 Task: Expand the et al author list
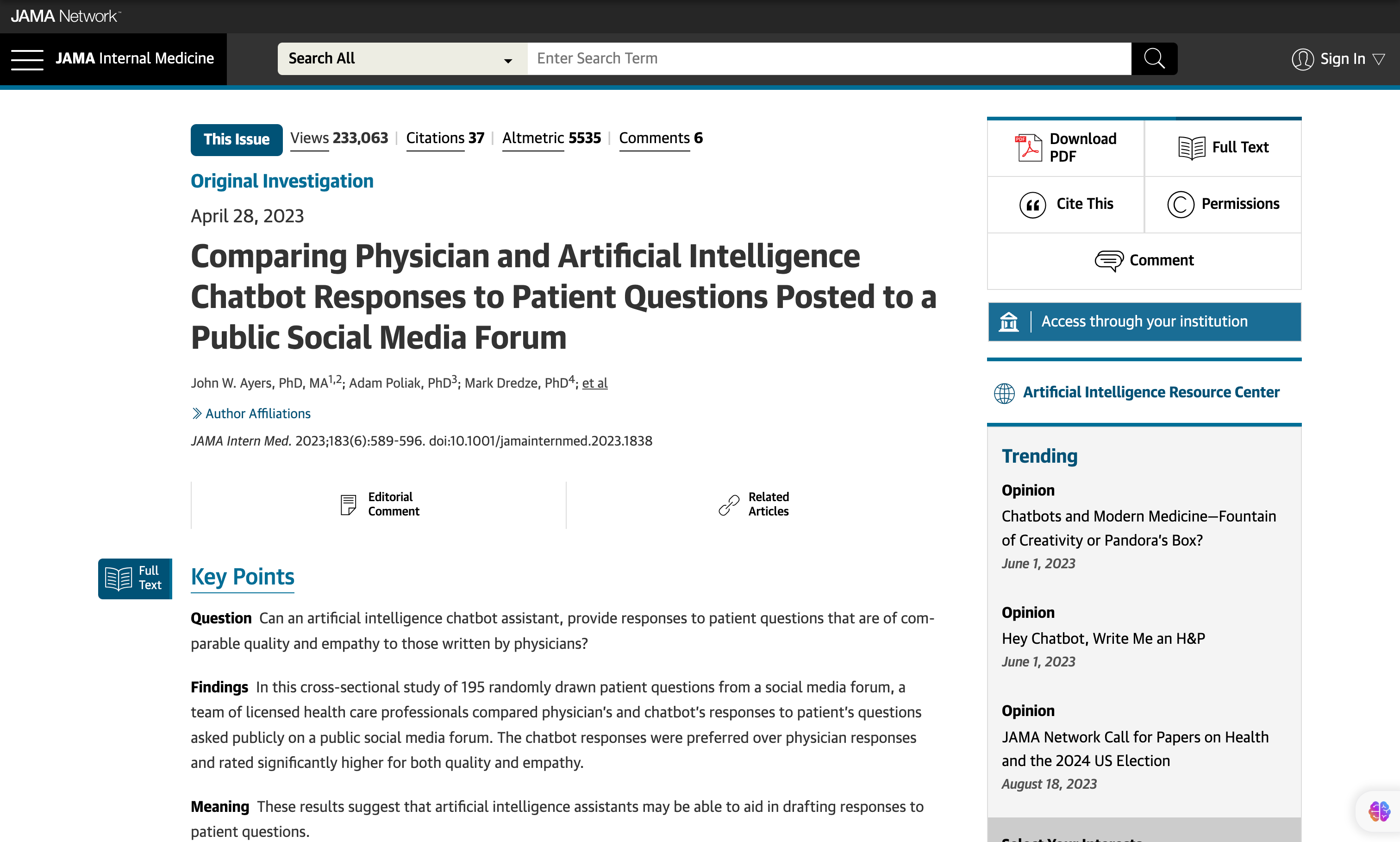[594, 383]
